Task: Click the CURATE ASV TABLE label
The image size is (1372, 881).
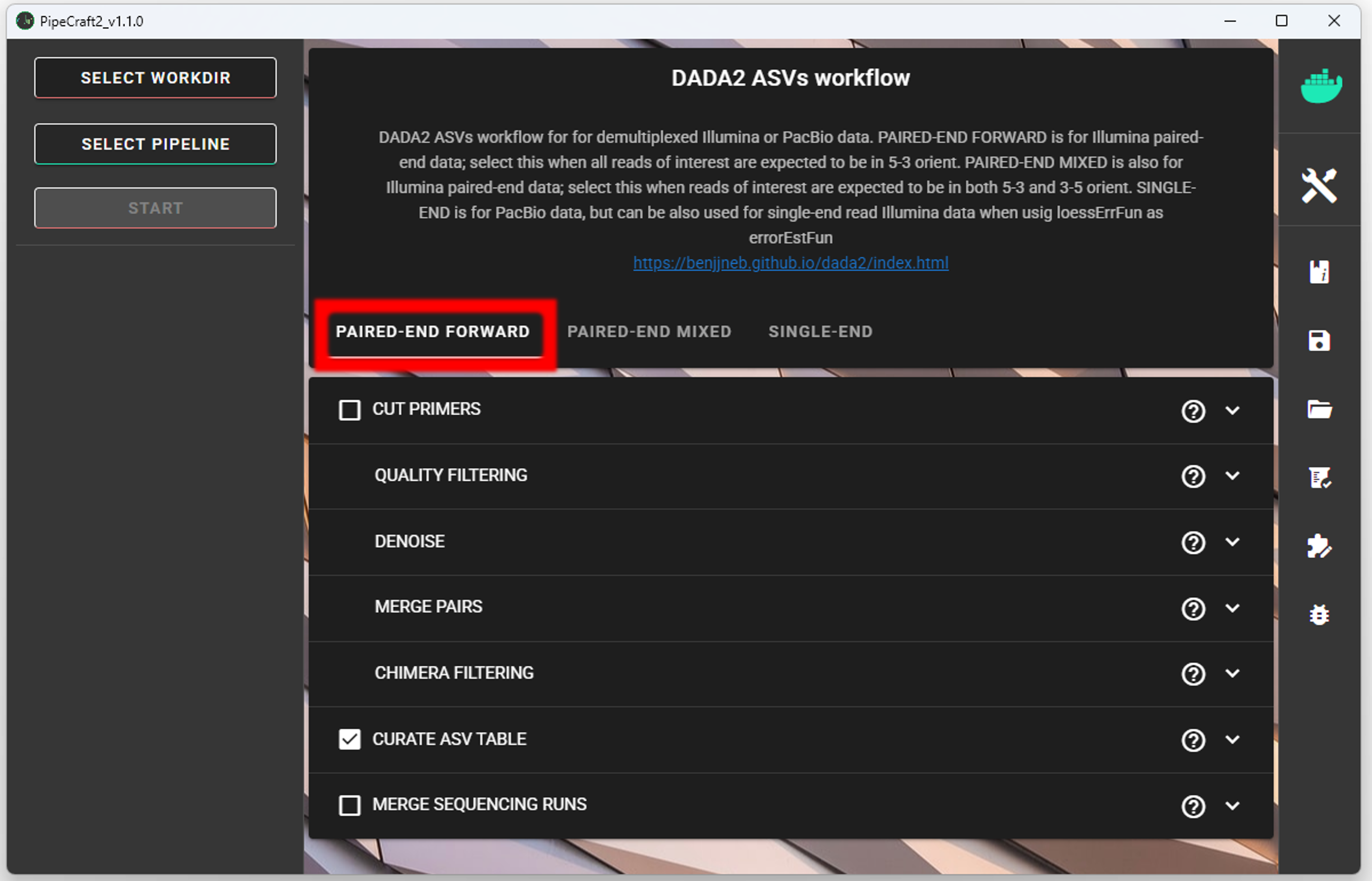Action: click(x=449, y=739)
